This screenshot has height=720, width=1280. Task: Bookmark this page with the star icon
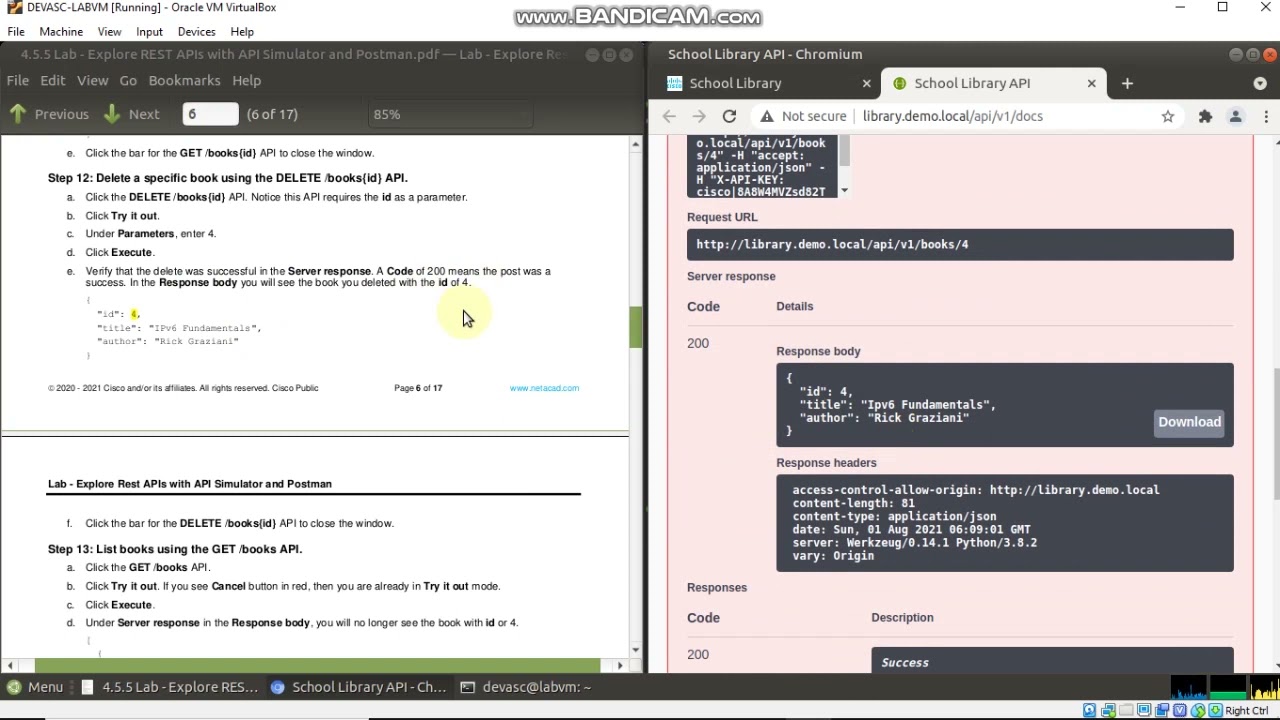pyautogui.click(x=1167, y=116)
